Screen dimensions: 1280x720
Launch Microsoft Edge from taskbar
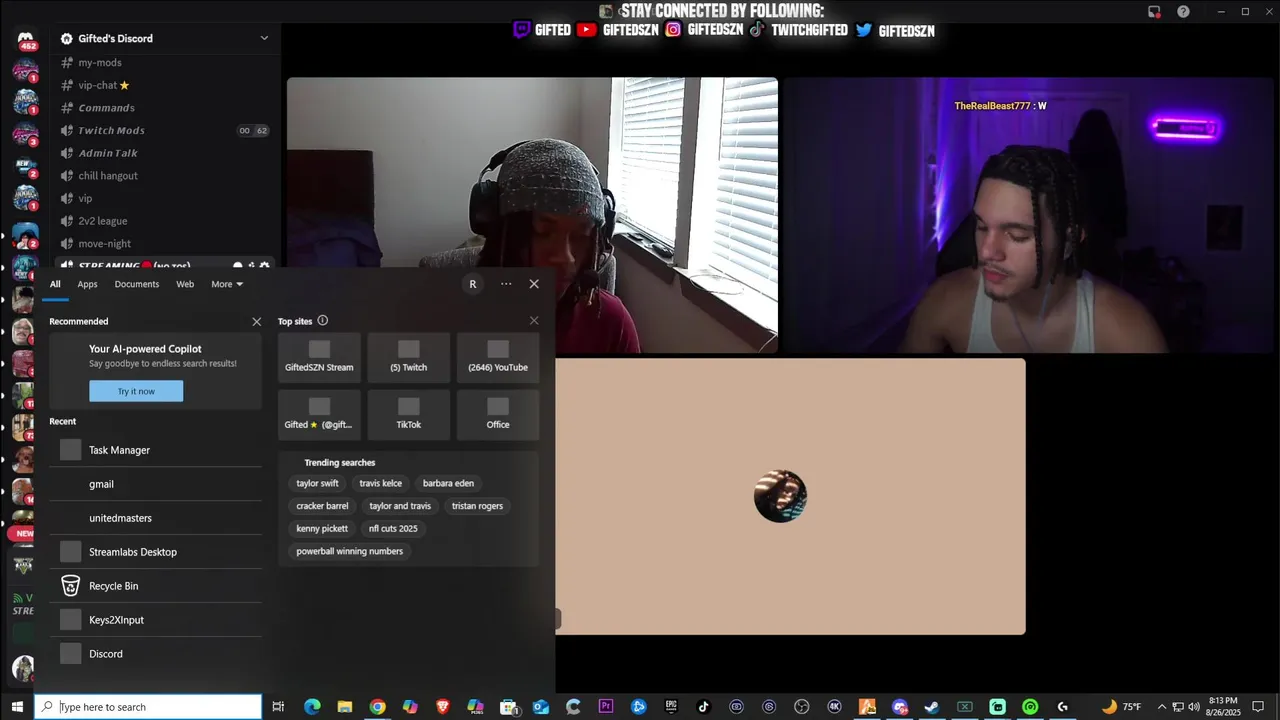tap(312, 707)
